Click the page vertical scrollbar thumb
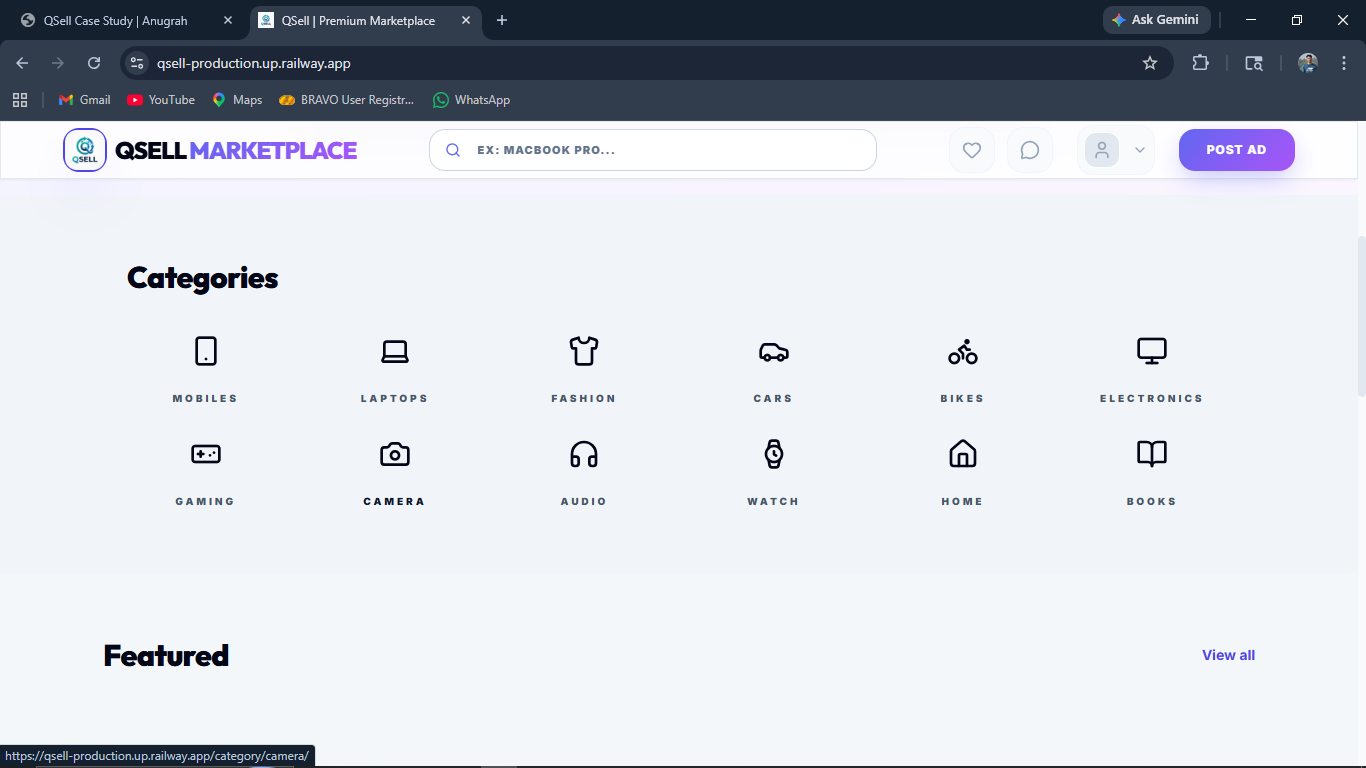Viewport: 1366px width, 768px height. point(1360,315)
